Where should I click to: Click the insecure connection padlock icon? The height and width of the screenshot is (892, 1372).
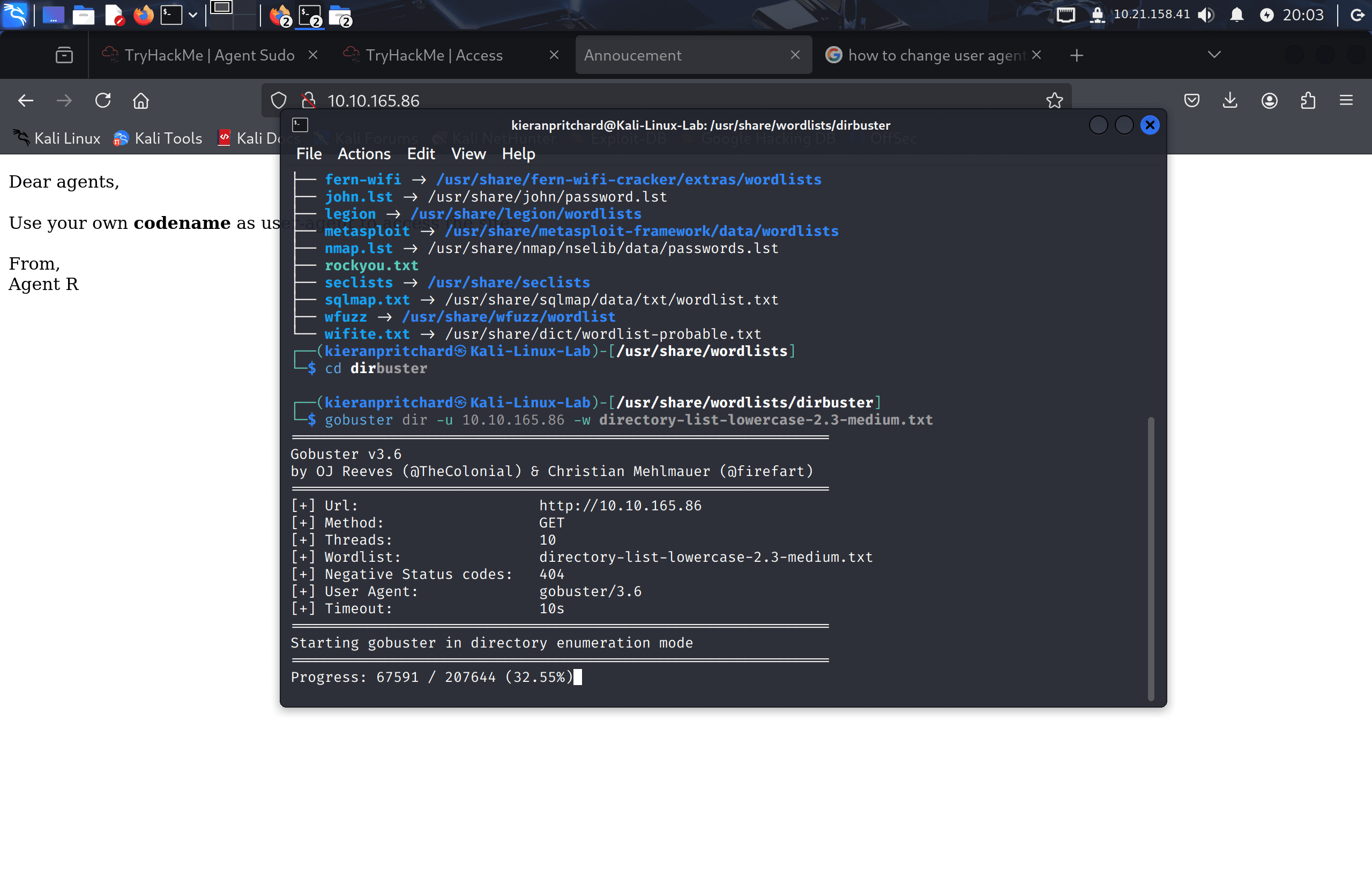[308, 101]
